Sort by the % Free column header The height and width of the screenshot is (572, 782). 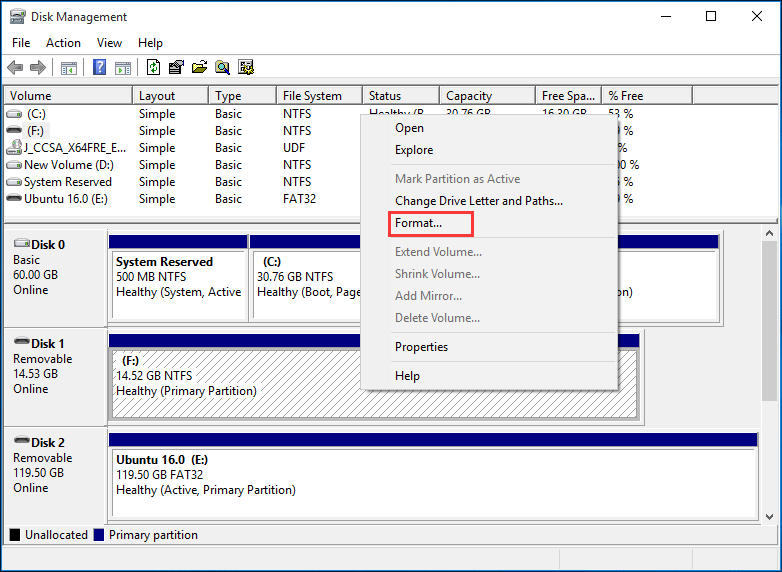coord(647,96)
